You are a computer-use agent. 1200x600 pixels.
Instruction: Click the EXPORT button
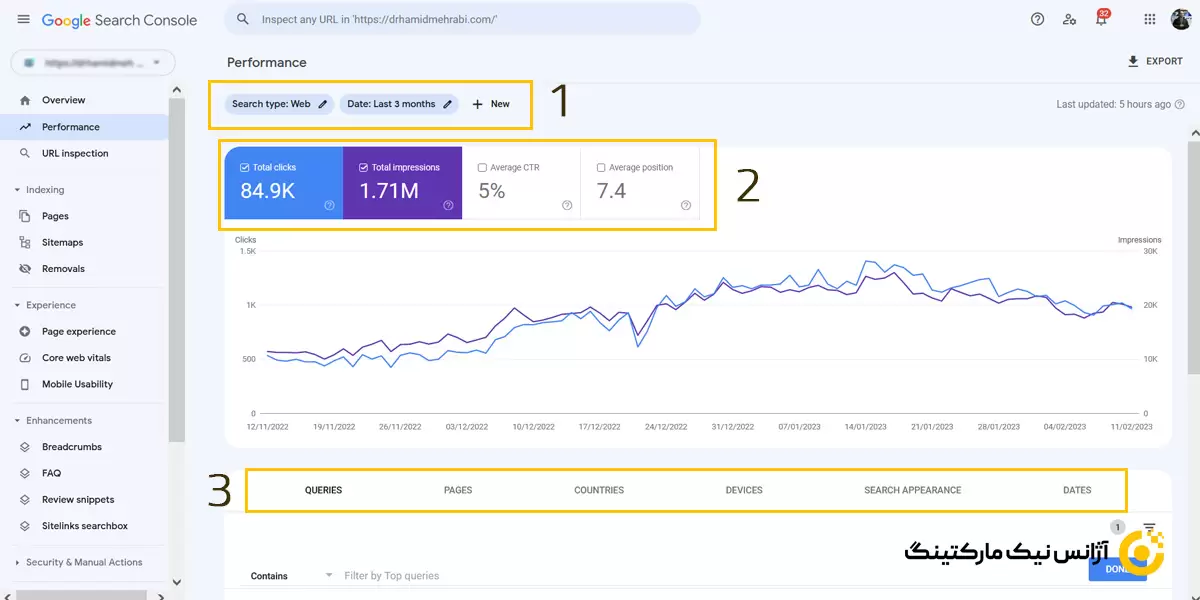[x=1155, y=61]
